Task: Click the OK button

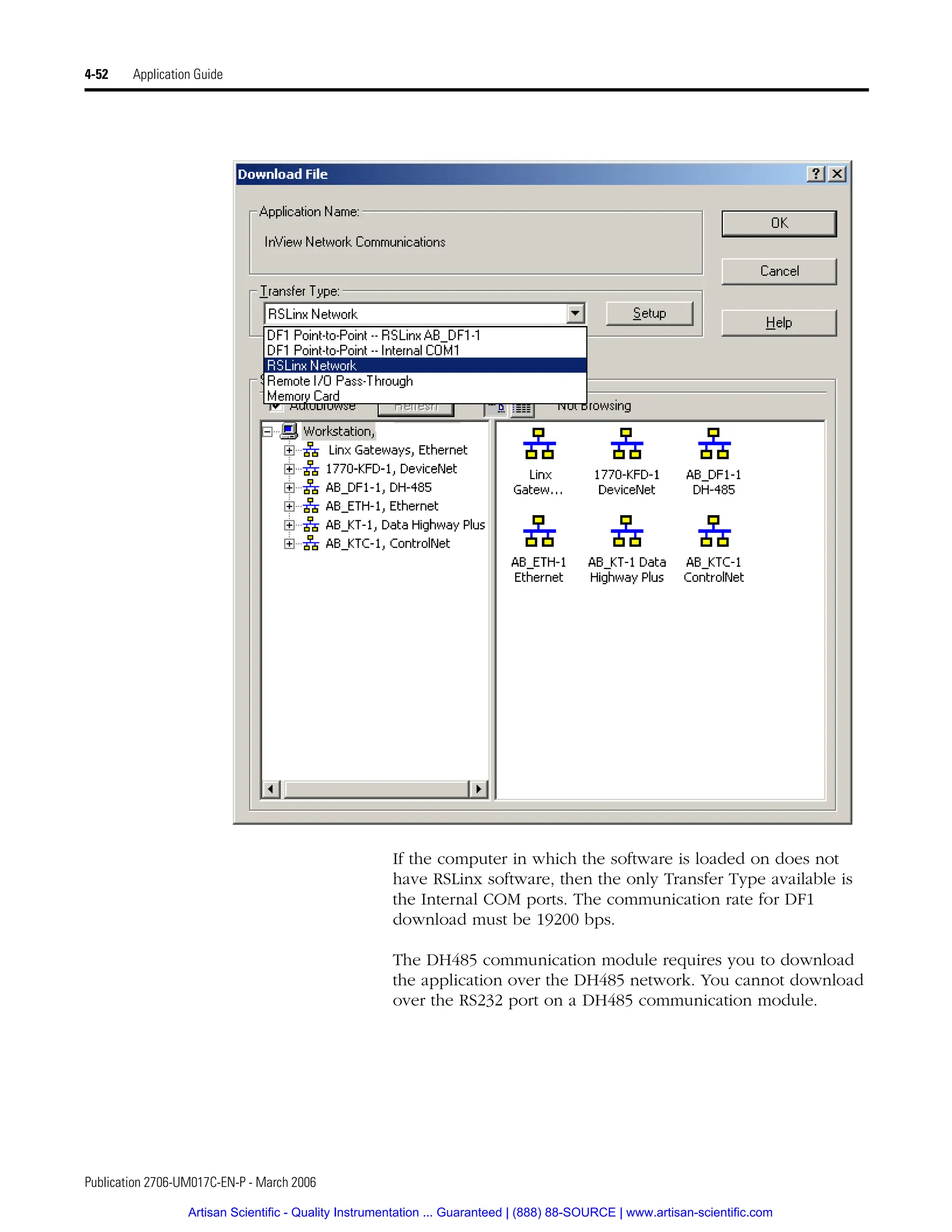Action: coord(779,223)
